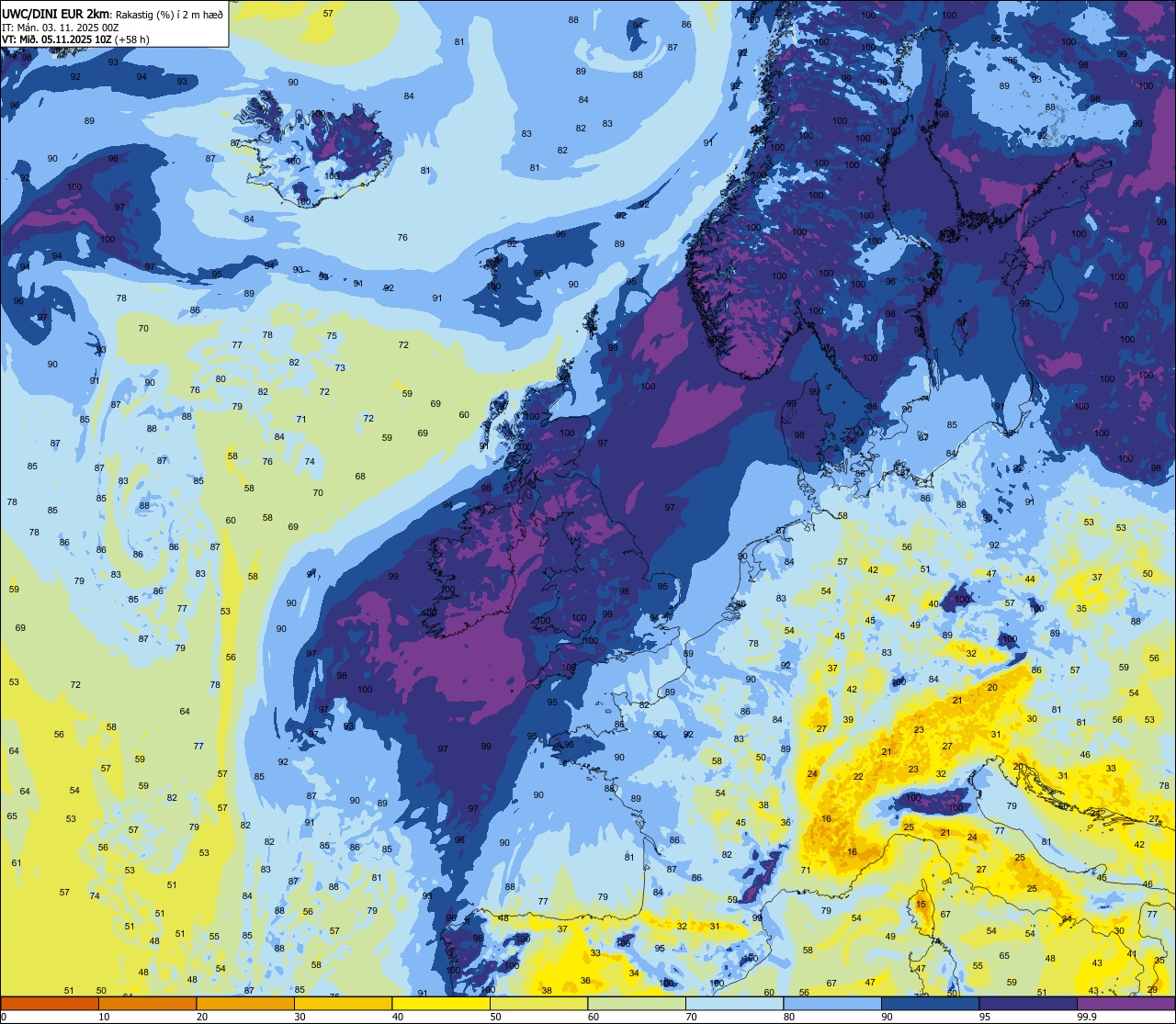Click the 0–10 dark orange legend swatch
Screen dimensions: 1176x1024
pos(50,1004)
